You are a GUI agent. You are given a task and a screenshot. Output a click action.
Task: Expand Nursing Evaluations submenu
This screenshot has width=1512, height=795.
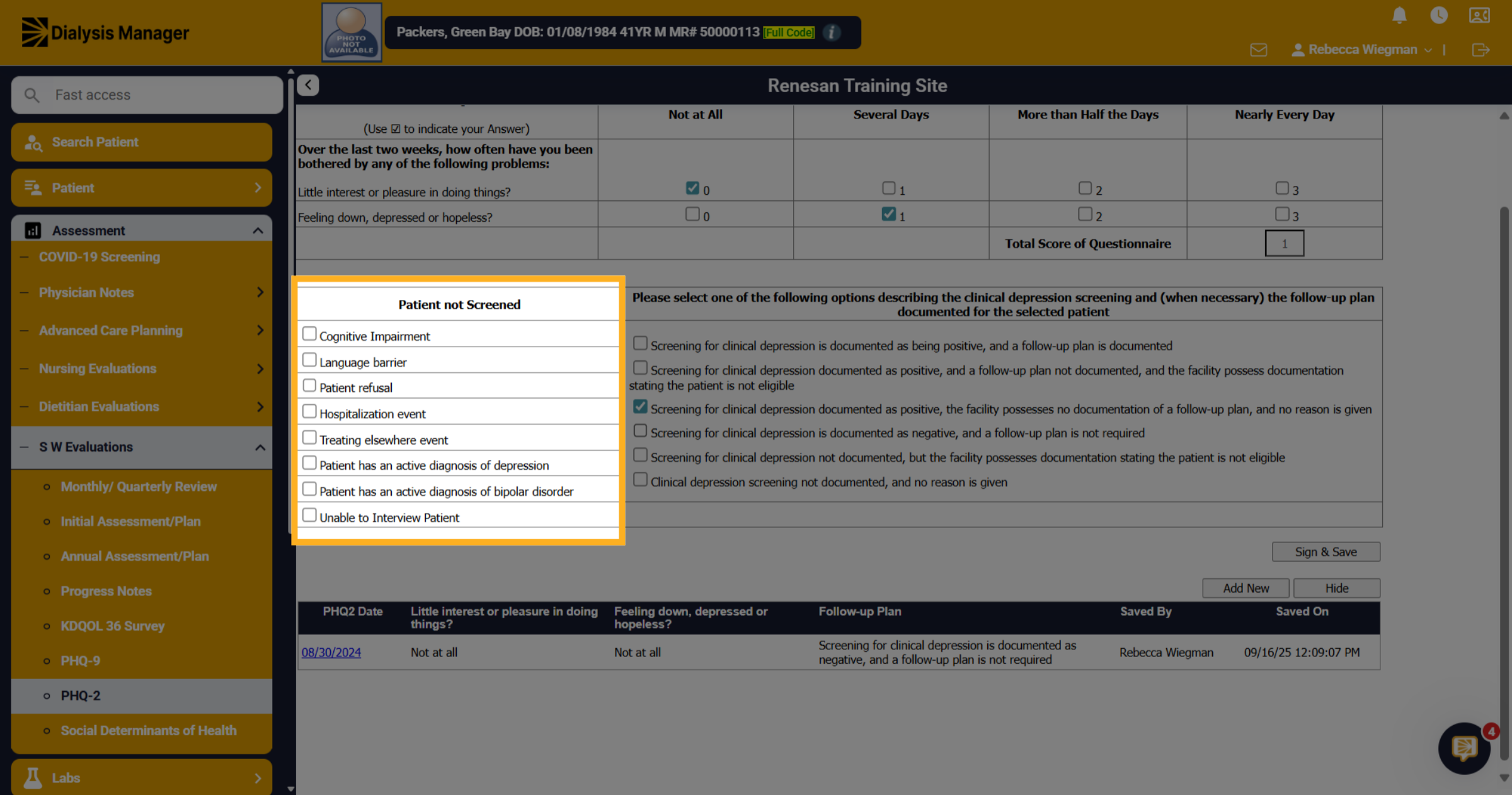[x=260, y=369]
